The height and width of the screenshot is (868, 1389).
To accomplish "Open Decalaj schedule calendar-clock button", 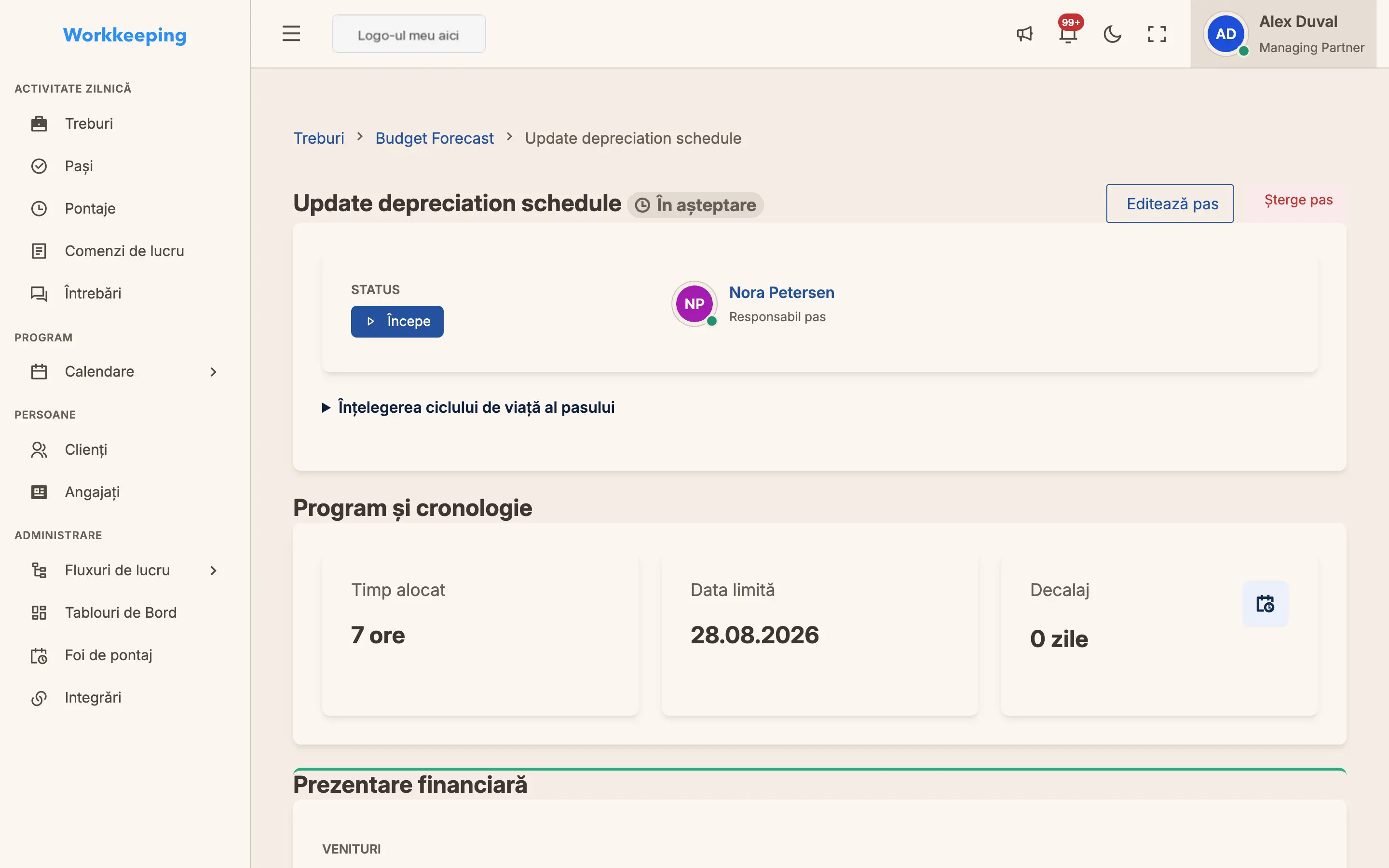I will coord(1265,603).
